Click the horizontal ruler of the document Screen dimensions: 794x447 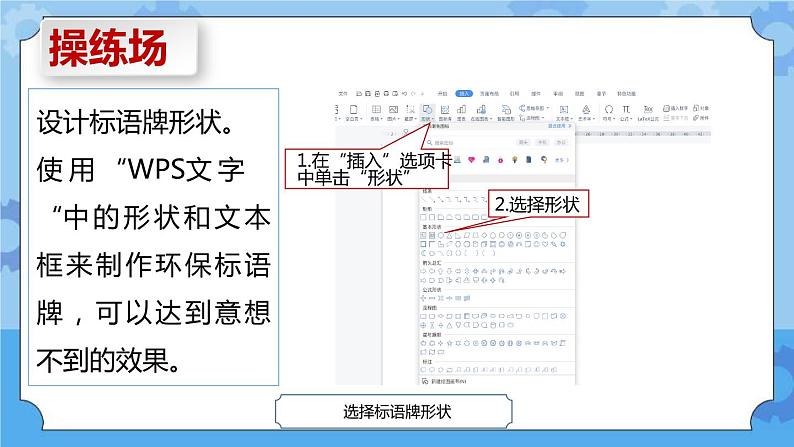(x=643, y=134)
